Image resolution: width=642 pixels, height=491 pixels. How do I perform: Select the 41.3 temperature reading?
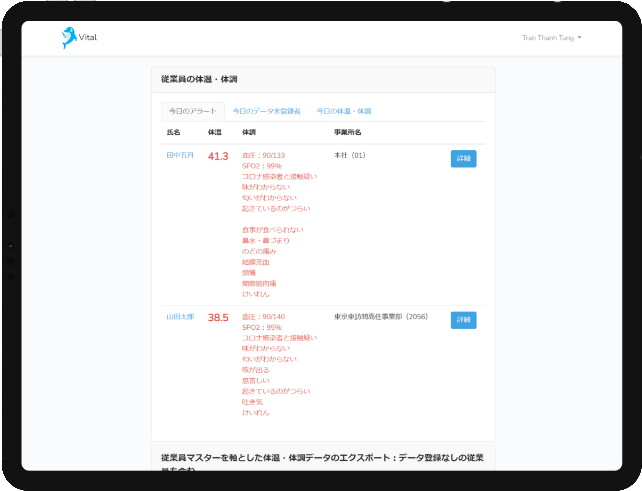point(218,157)
